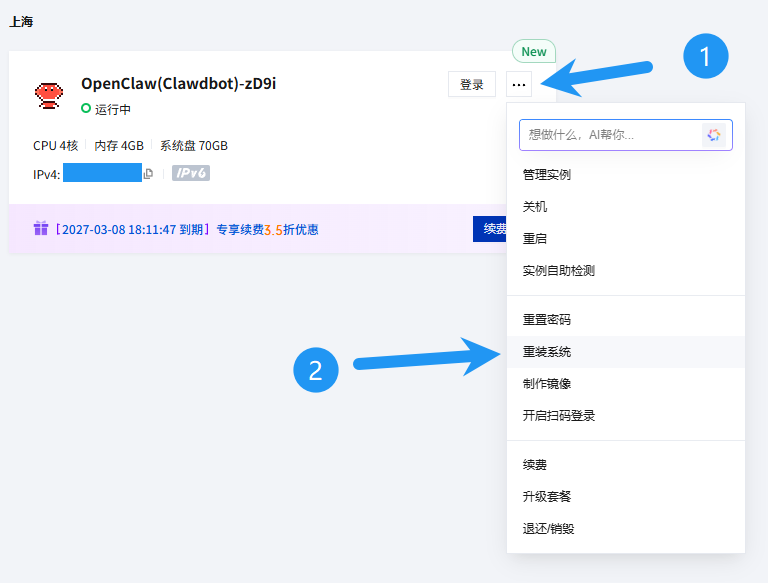Click the green New badge
This screenshot has width=768, height=583.
tap(534, 52)
